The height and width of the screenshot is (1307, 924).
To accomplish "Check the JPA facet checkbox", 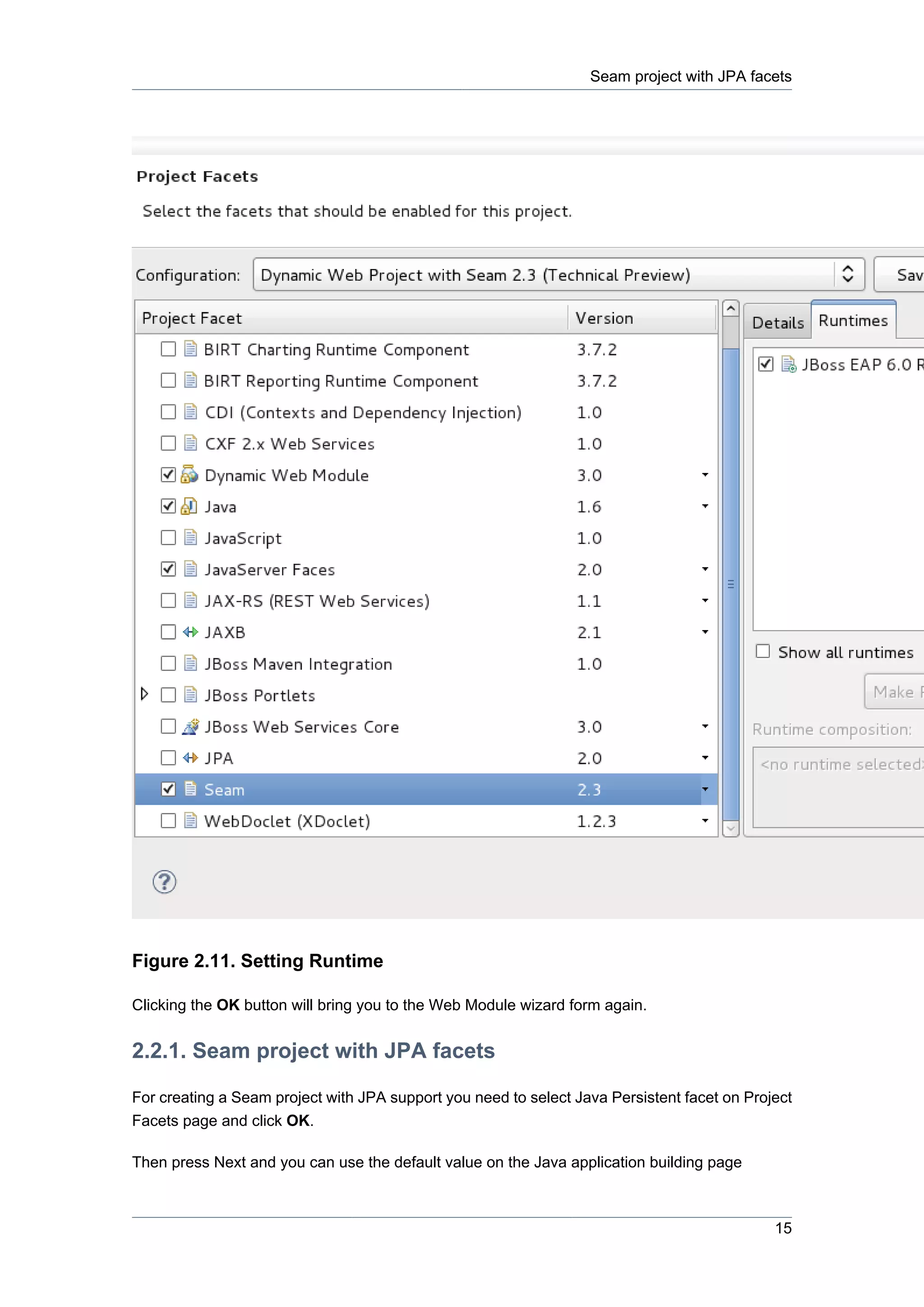I will pyautogui.click(x=168, y=758).
